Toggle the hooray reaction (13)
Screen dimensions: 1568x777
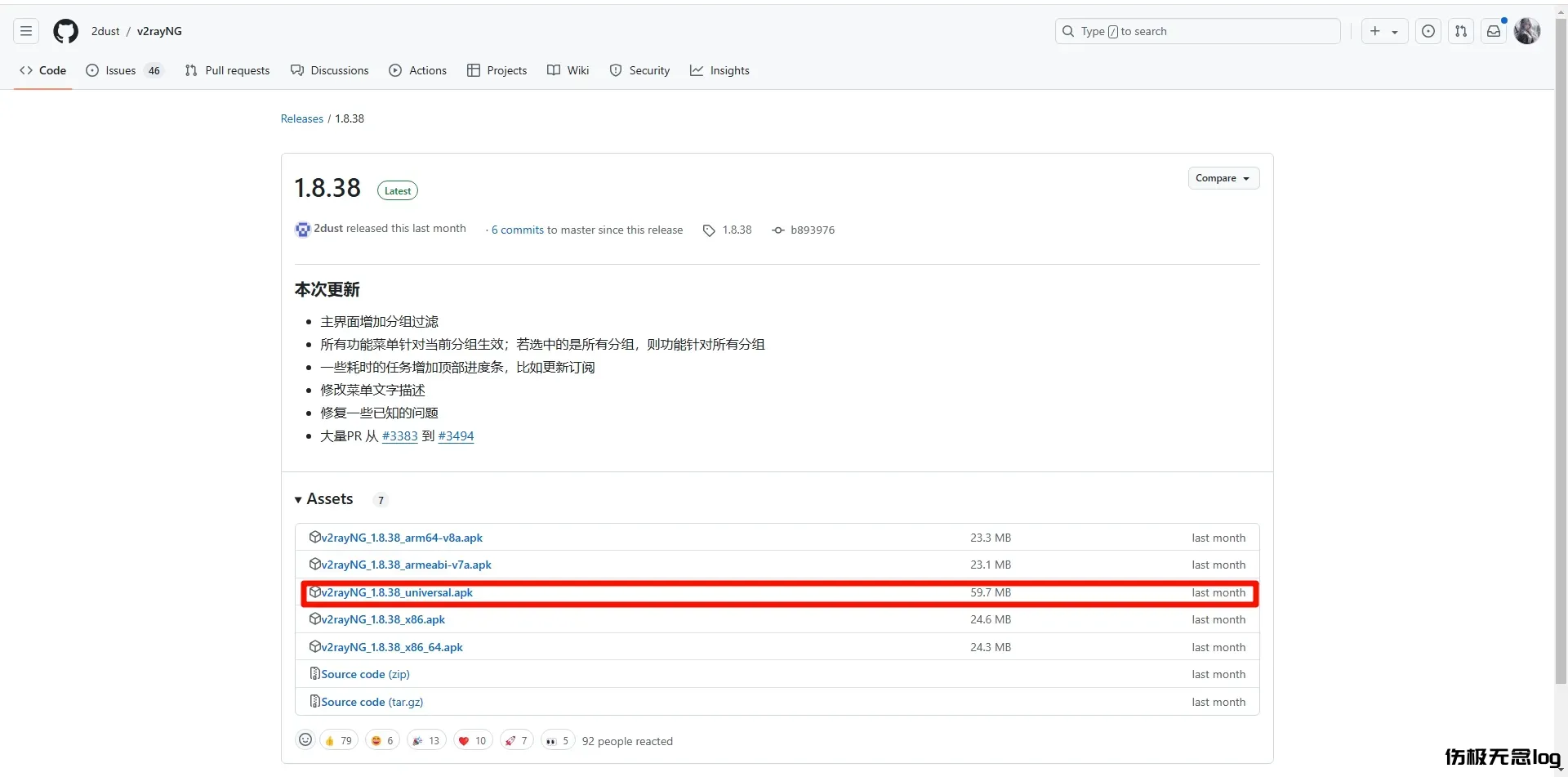426,741
